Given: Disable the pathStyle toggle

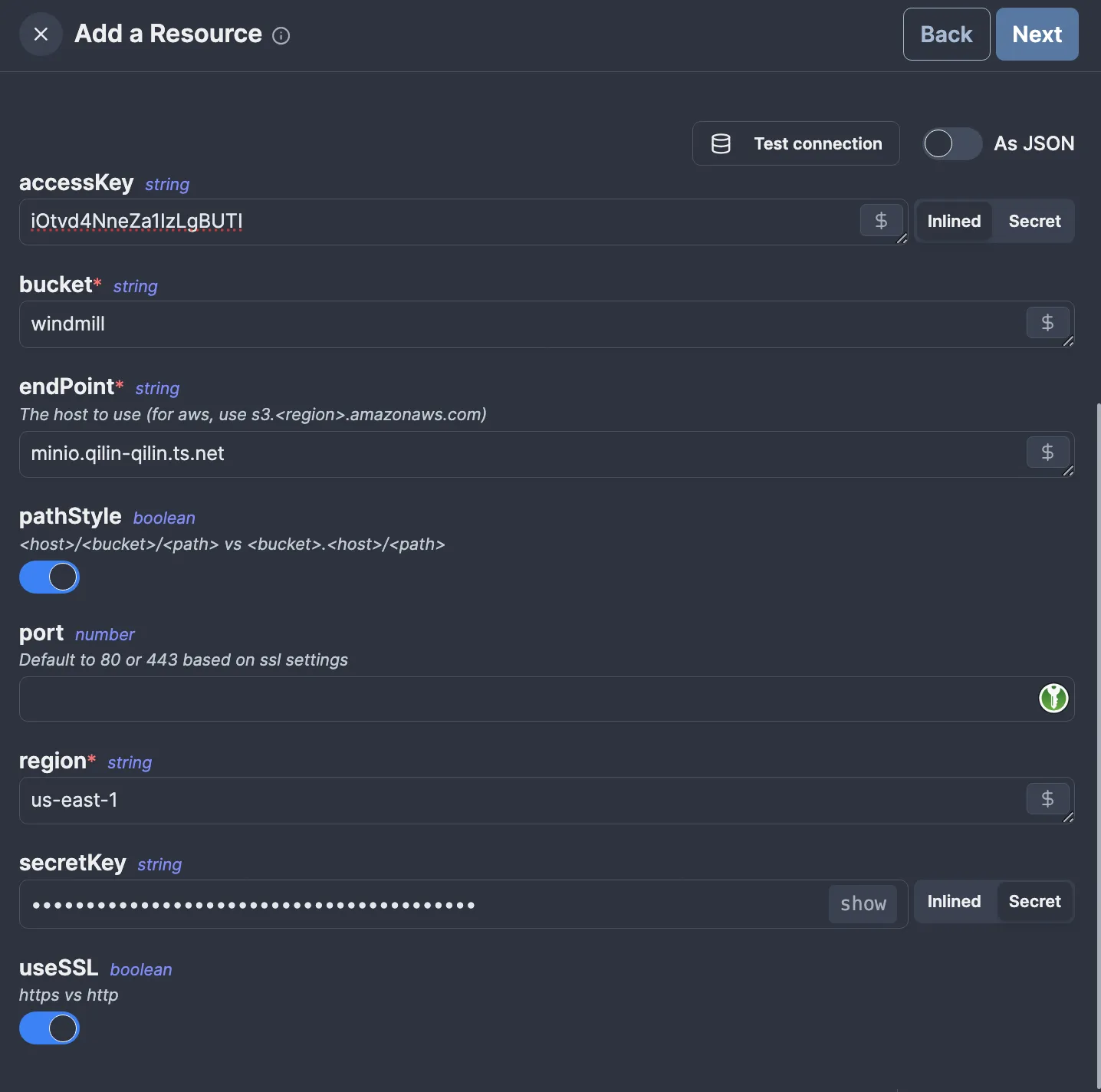Looking at the screenshot, I should pos(49,577).
